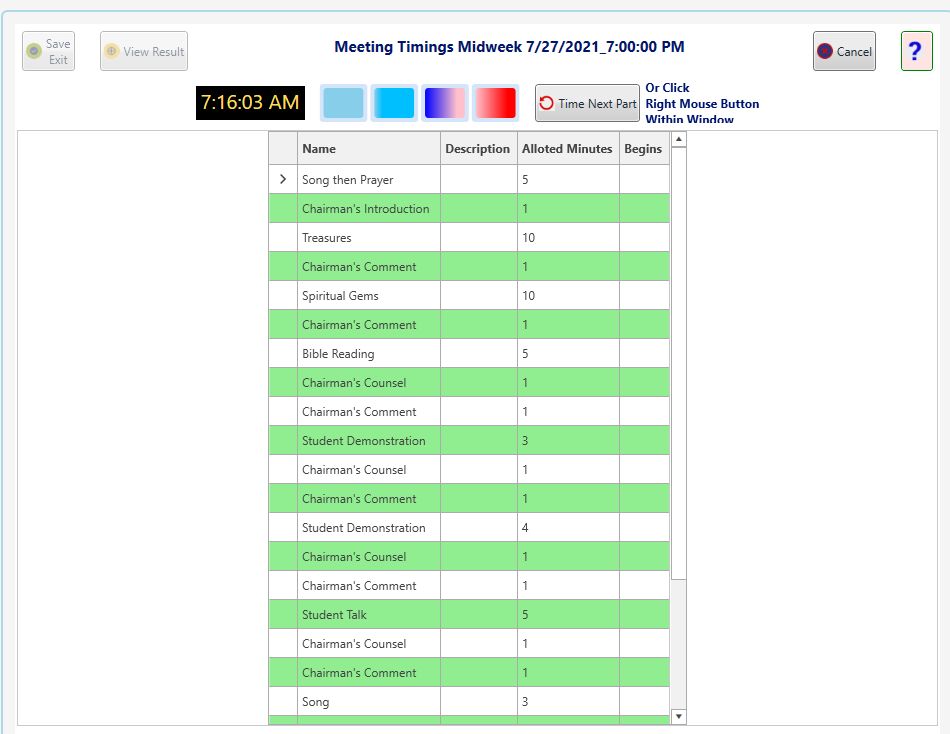Click the Time Next Part button
This screenshot has height=734, width=950.
pos(587,103)
